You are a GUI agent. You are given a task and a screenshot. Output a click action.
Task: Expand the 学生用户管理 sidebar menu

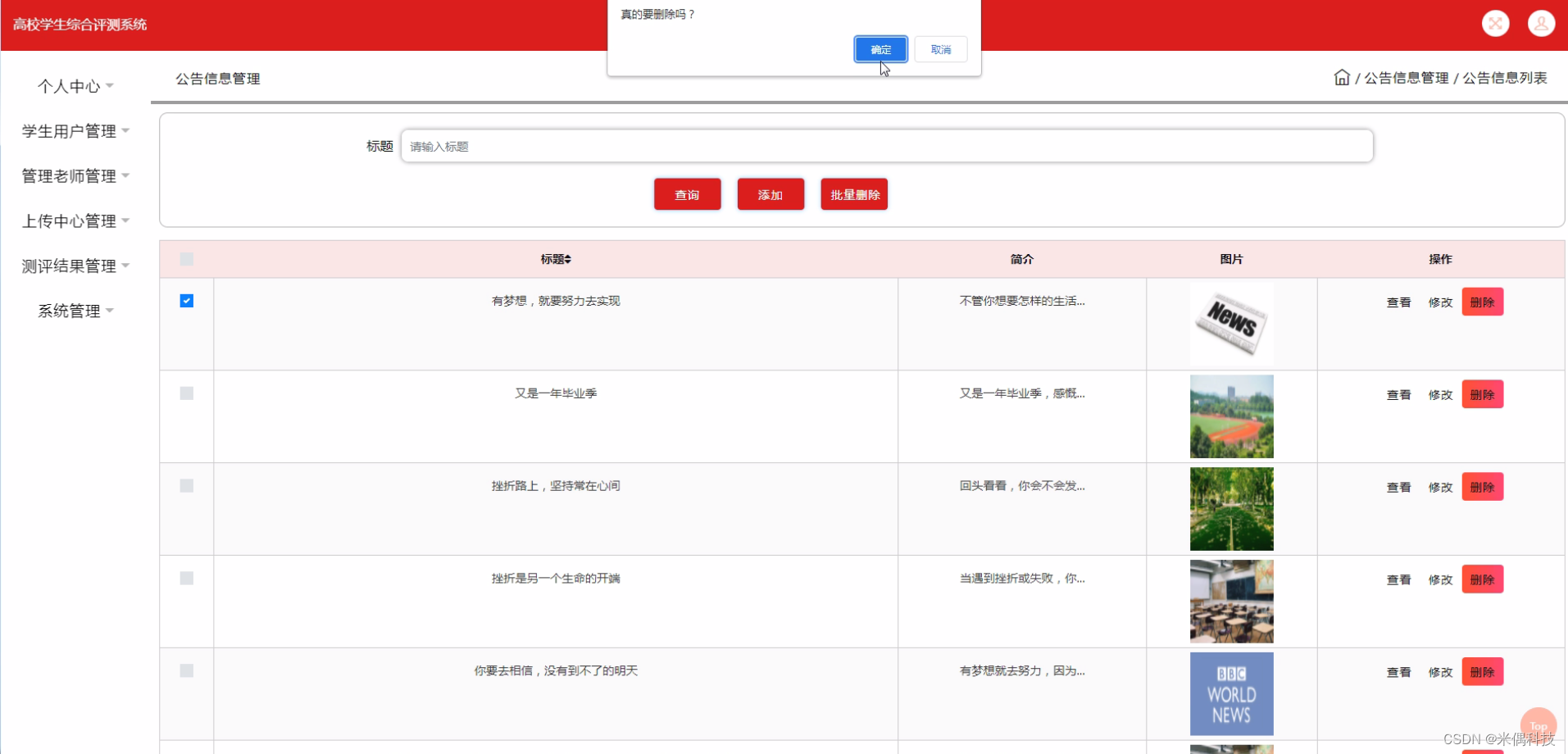(75, 131)
